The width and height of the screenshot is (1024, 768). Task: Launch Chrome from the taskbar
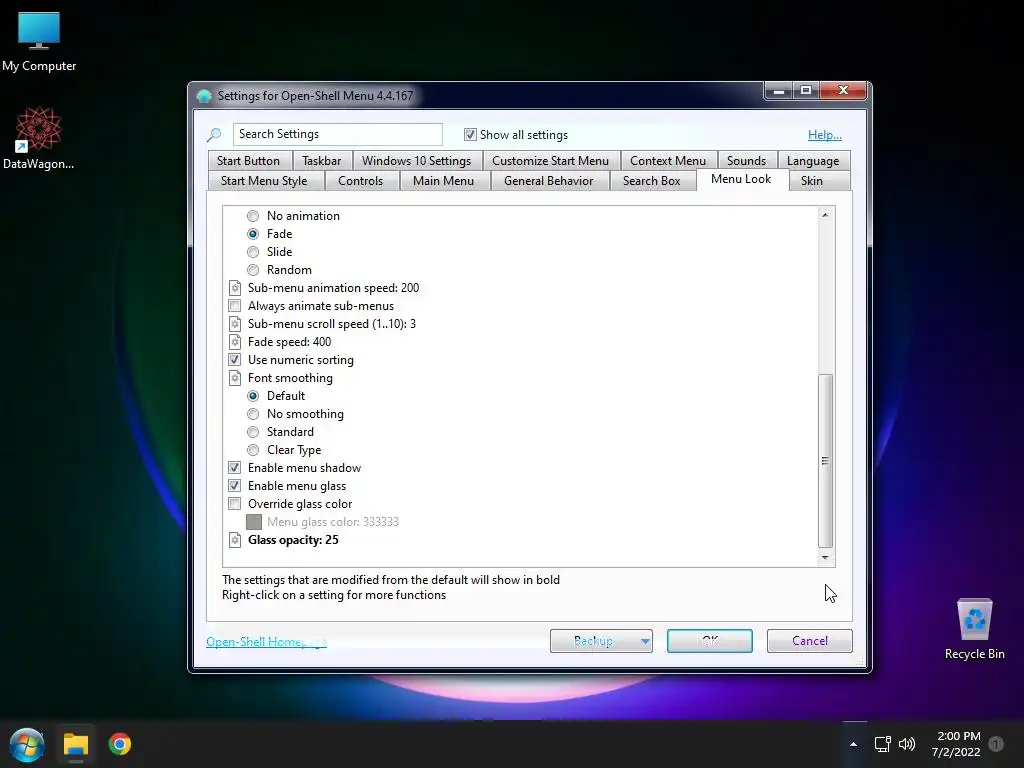point(120,744)
